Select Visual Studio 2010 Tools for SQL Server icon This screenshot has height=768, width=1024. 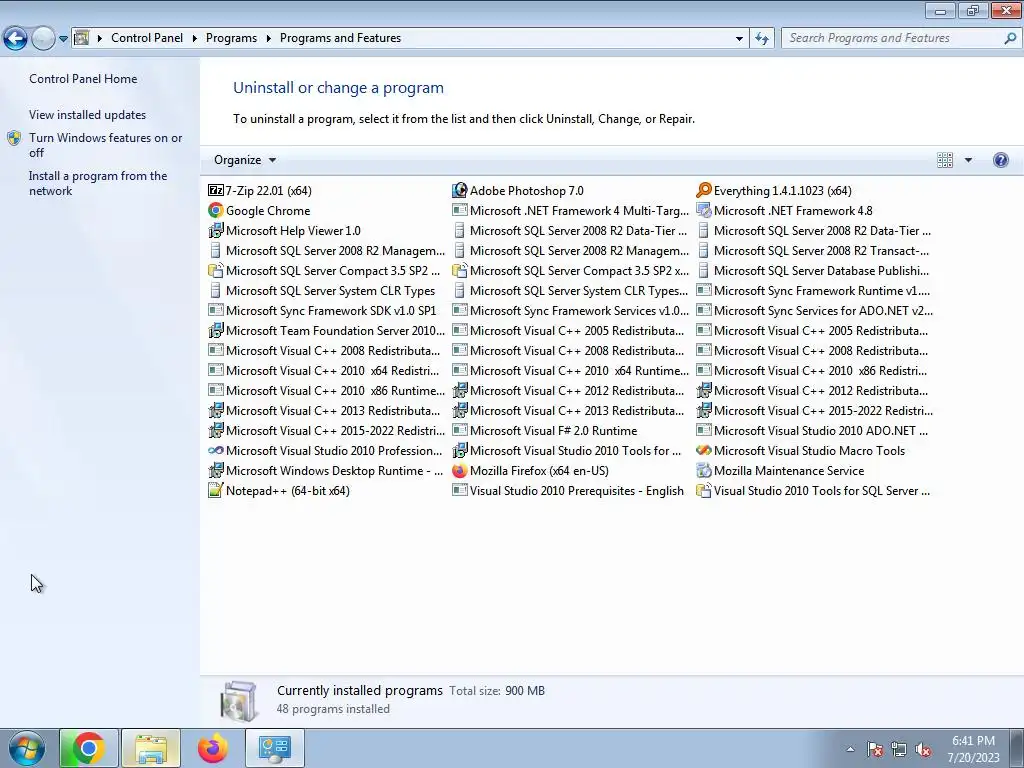703,490
